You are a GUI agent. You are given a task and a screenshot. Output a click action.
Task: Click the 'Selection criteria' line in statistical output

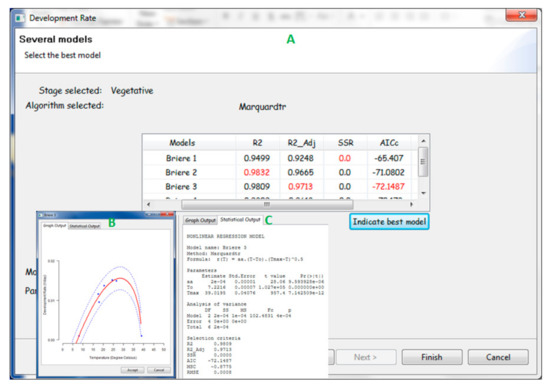pyautogui.click(x=214, y=338)
